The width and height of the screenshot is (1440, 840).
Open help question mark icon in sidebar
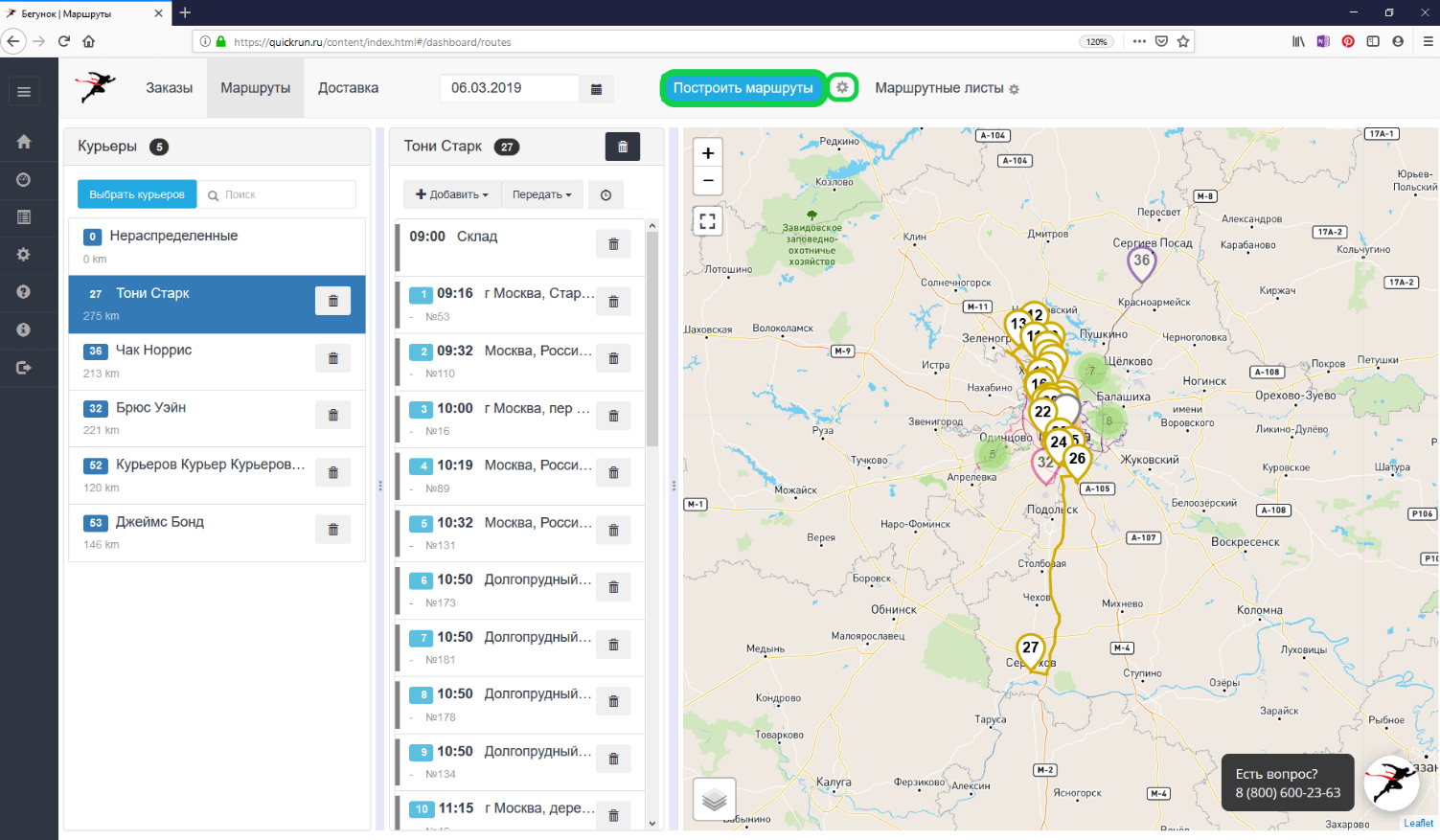[x=24, y=292]
